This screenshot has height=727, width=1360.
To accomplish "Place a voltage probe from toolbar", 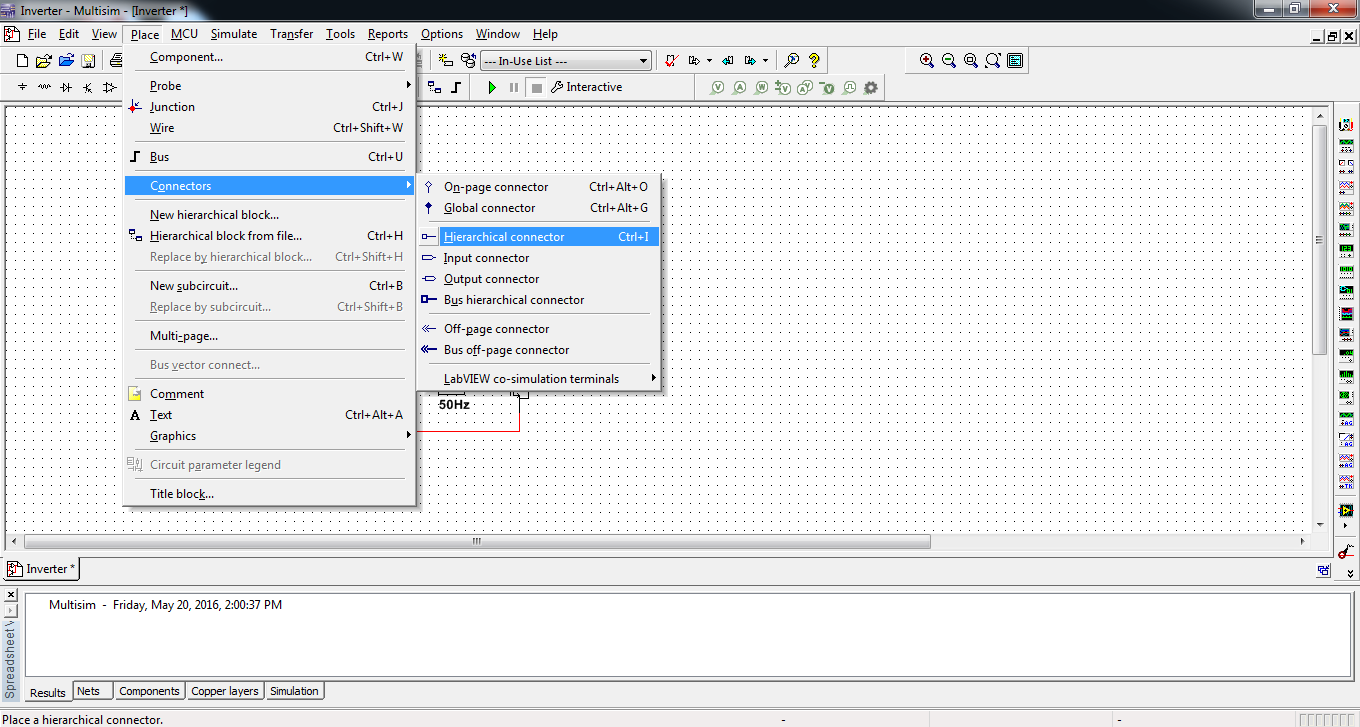I will [718, 88].
